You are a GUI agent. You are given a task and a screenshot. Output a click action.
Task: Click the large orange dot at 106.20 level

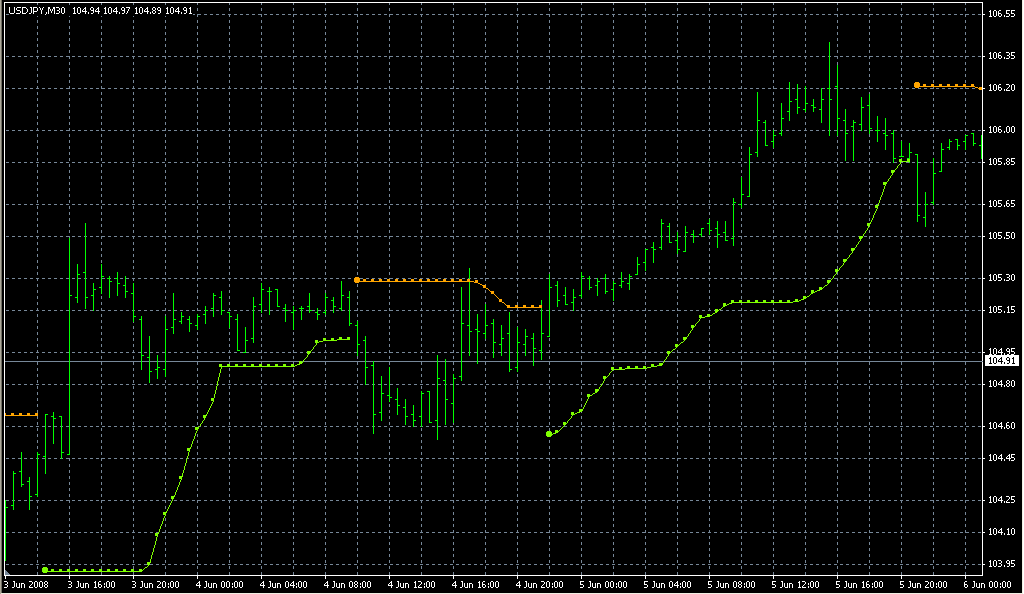point(917,85)
